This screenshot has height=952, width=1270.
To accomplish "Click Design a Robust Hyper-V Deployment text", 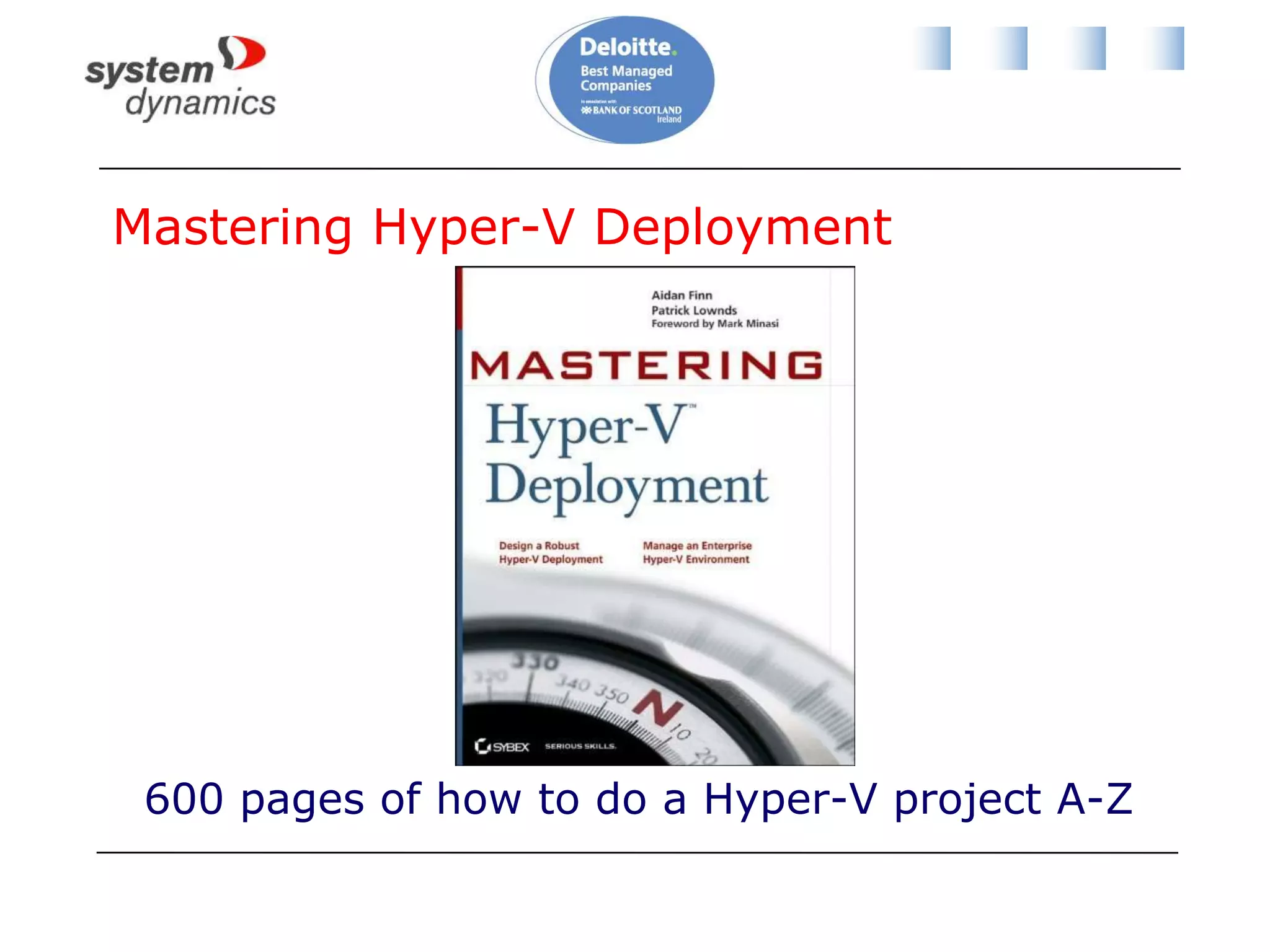I will click(x=551, y=552).
